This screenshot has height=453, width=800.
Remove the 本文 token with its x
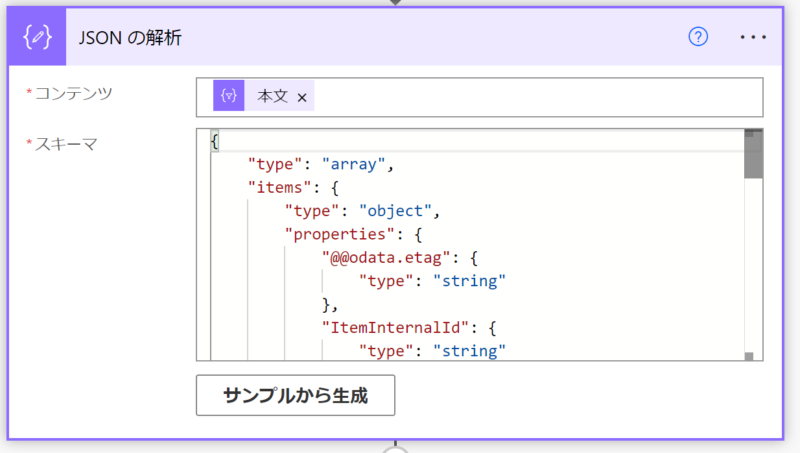pos(302,97)
